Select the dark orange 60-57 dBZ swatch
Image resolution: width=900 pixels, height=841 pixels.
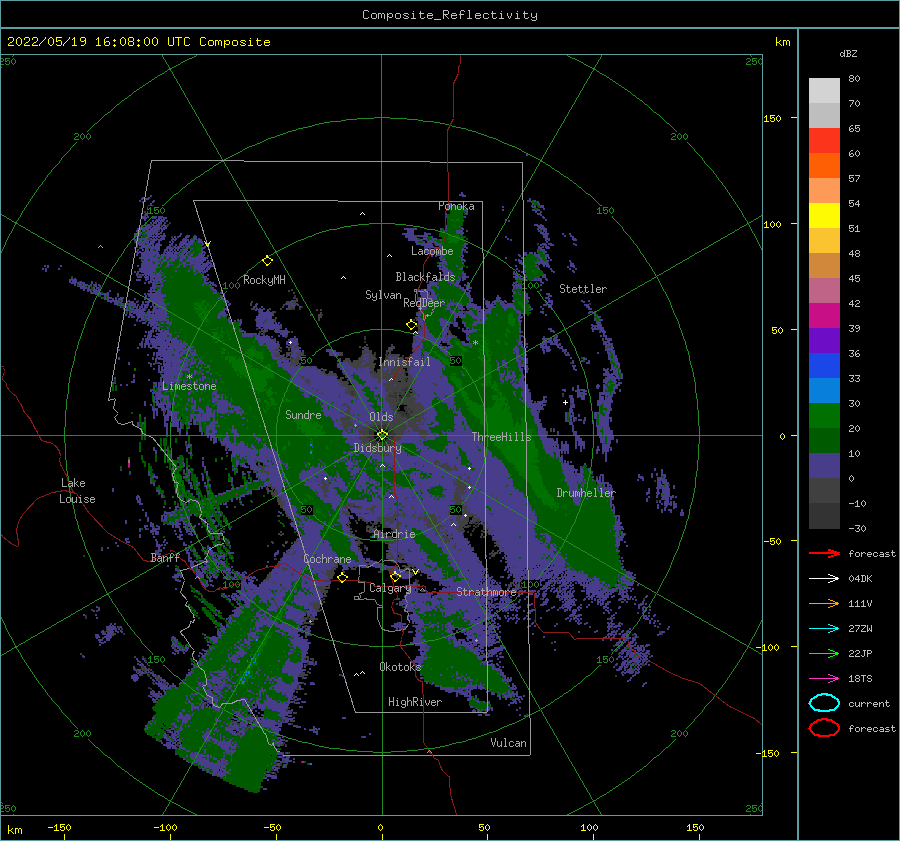pos(824,166)
